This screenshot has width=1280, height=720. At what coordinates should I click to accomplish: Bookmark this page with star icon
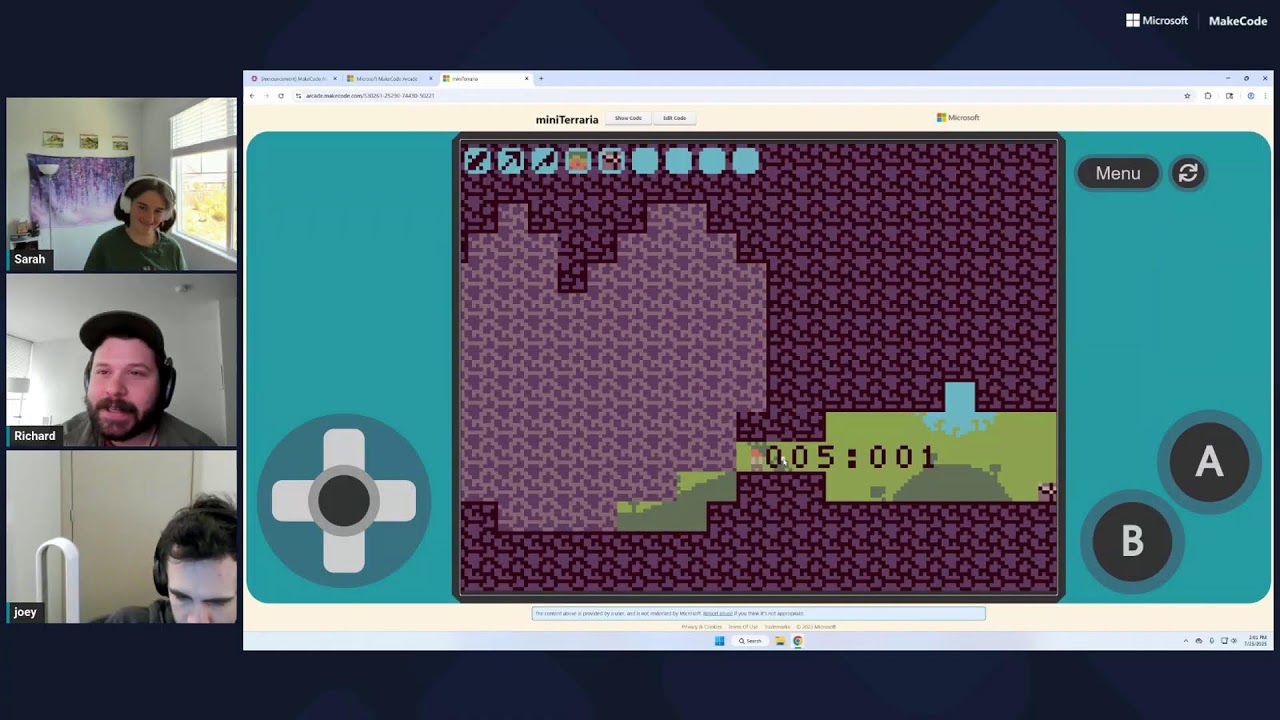pos(1187,96)
